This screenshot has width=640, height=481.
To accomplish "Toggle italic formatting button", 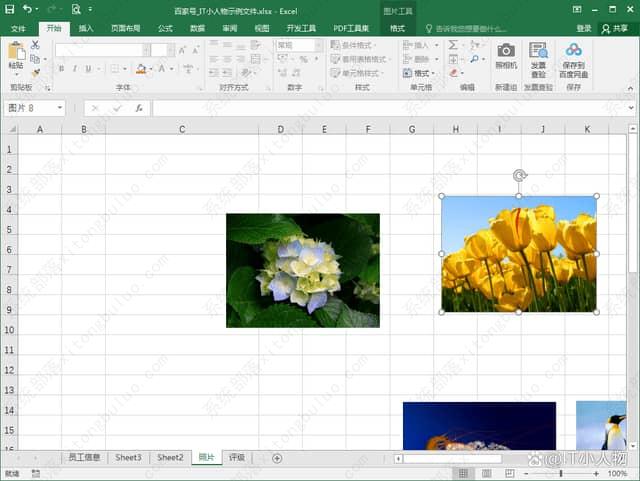I will 74,69.
